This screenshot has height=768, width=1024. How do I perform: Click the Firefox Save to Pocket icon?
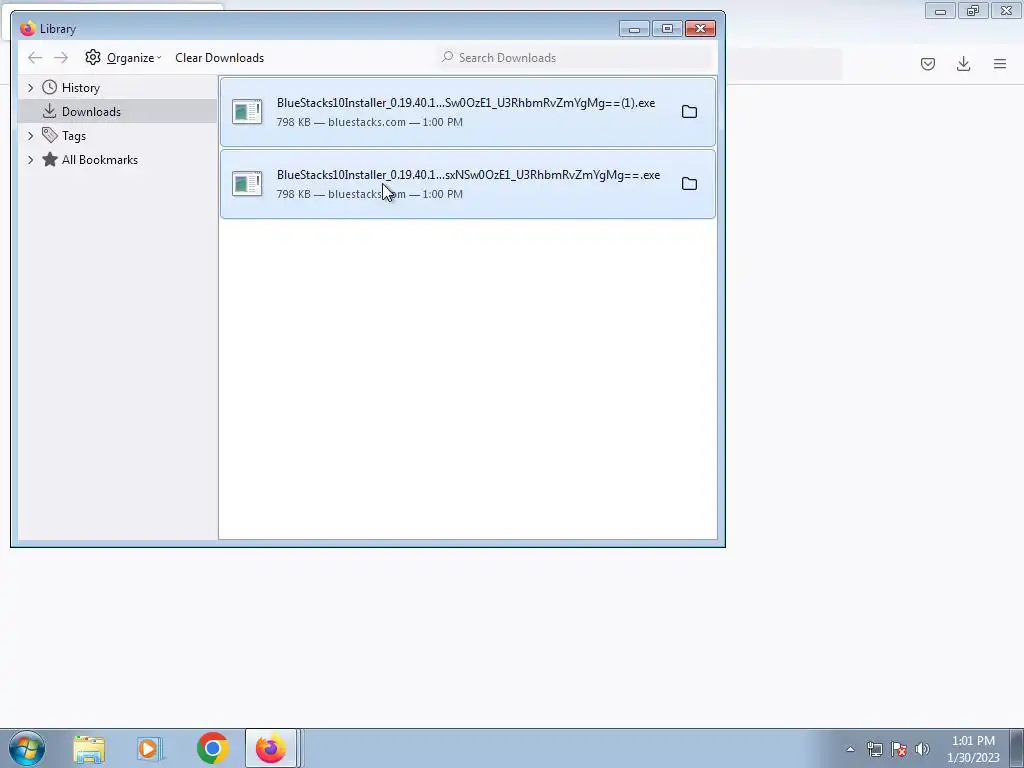928,64
